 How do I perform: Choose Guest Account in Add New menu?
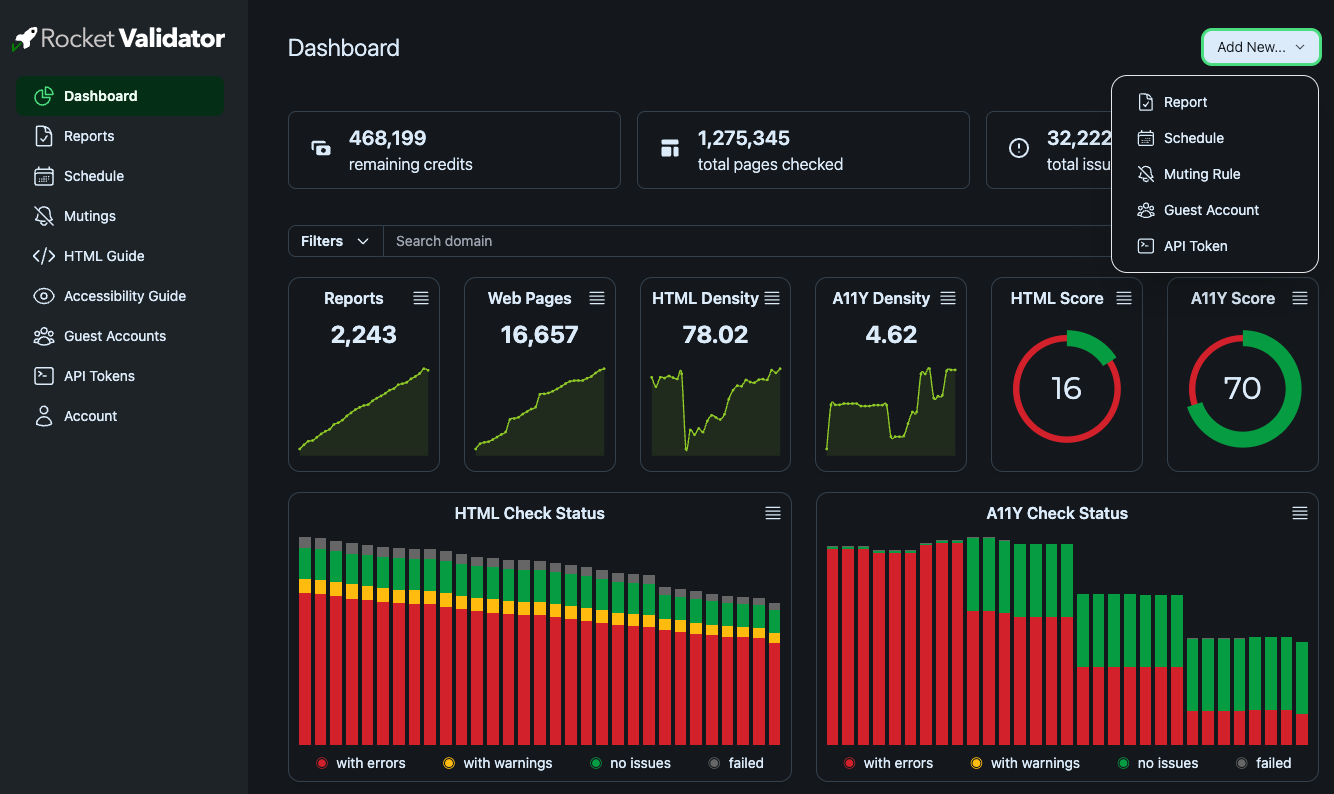click(1215, 210)
